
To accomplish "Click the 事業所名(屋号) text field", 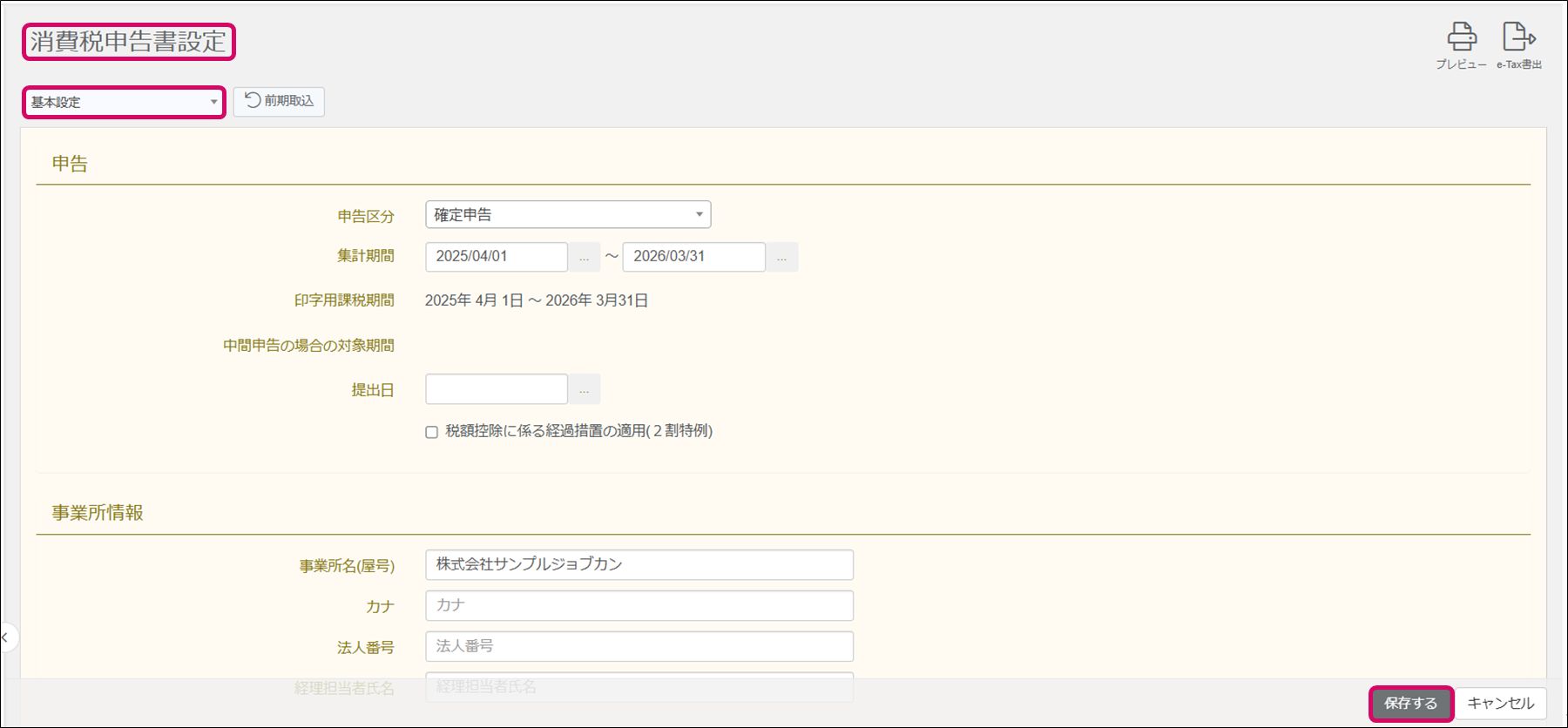I will (x=639, y=564).
